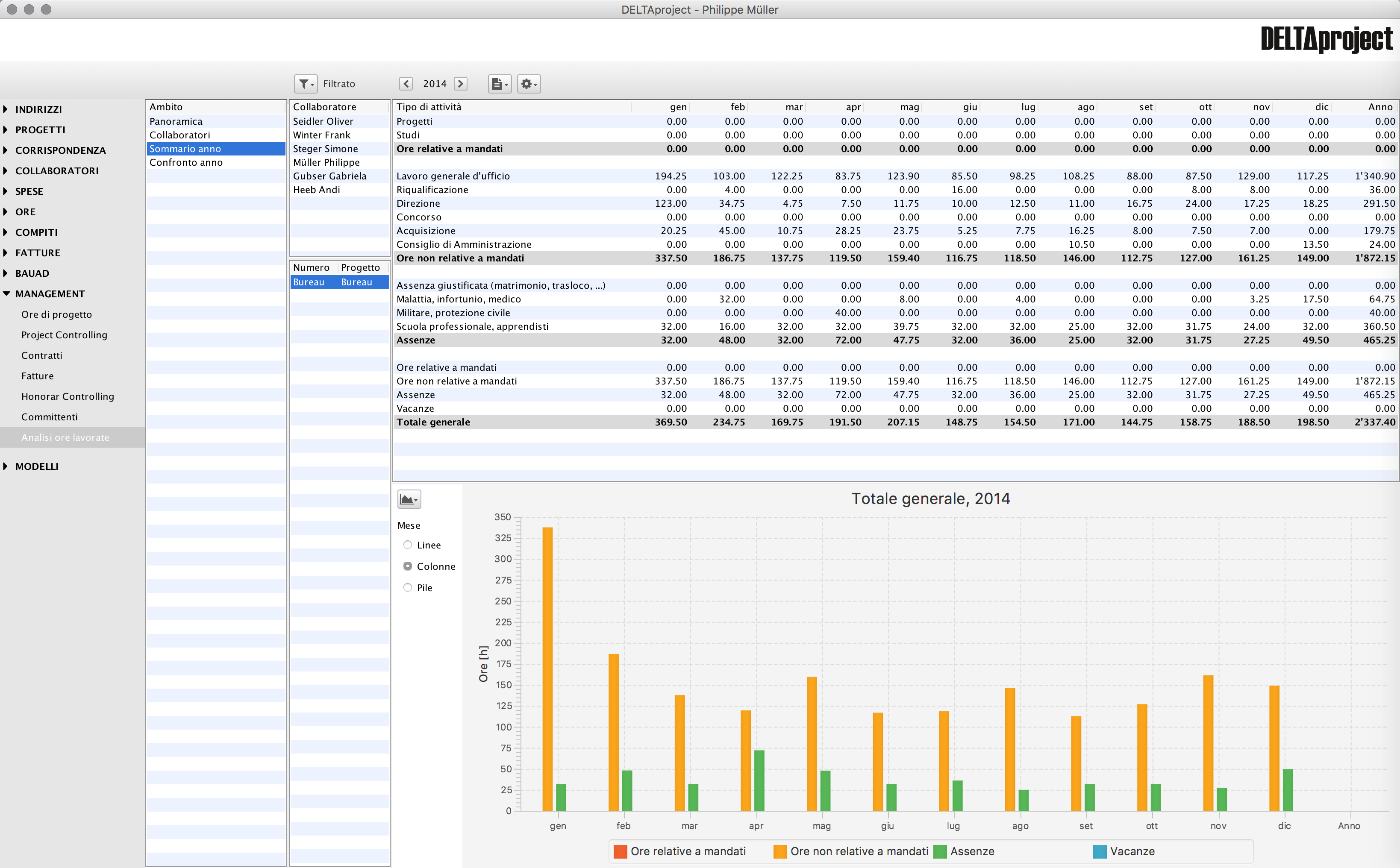Screen dimensions: 1400x868
Task: Select collaborator Steger Simone
Action: click(339, 149)
